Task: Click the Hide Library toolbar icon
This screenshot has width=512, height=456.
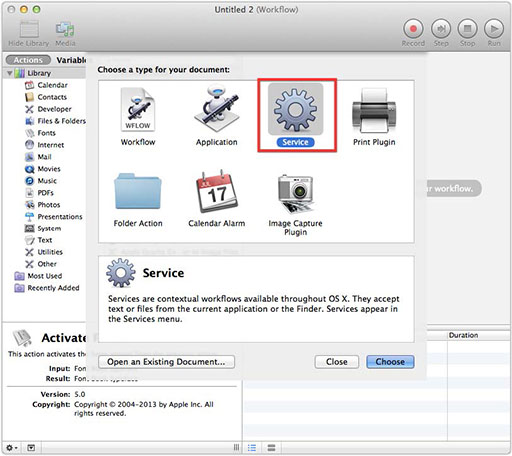Action: (x=29, y=29)
